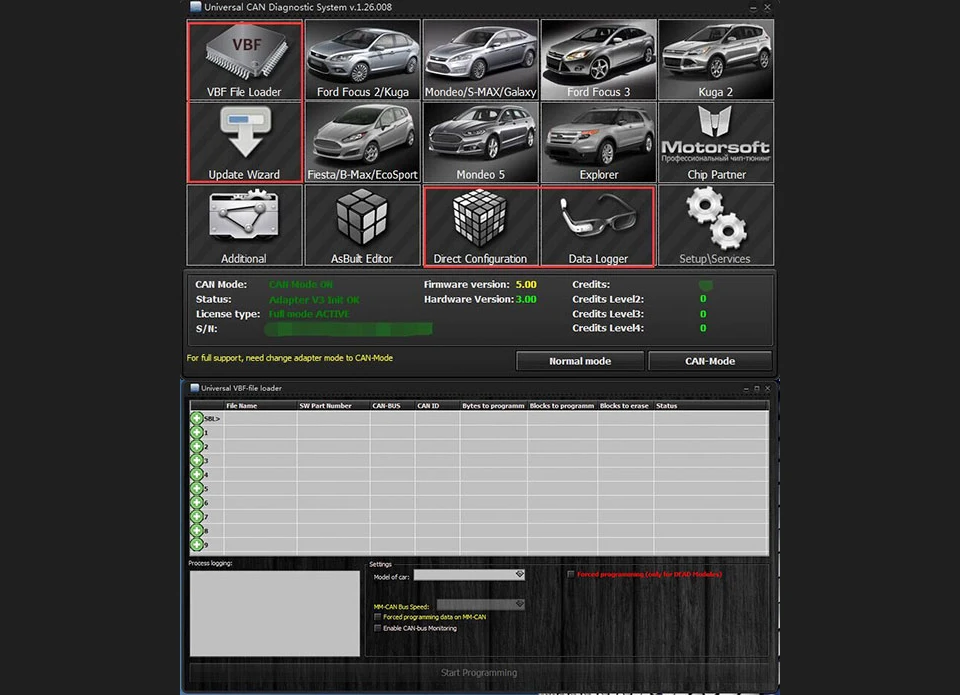Click the Hardware Version value 3.00
Viewport: 960px width, 695px height.
pyautogui.click(x=526, y=299)
